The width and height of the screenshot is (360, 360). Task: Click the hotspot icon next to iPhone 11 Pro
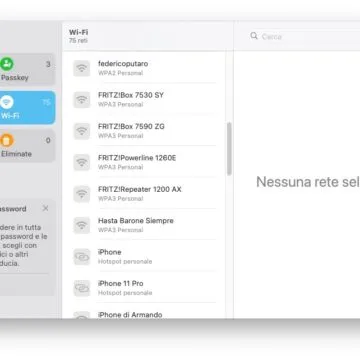pos(82,288)
